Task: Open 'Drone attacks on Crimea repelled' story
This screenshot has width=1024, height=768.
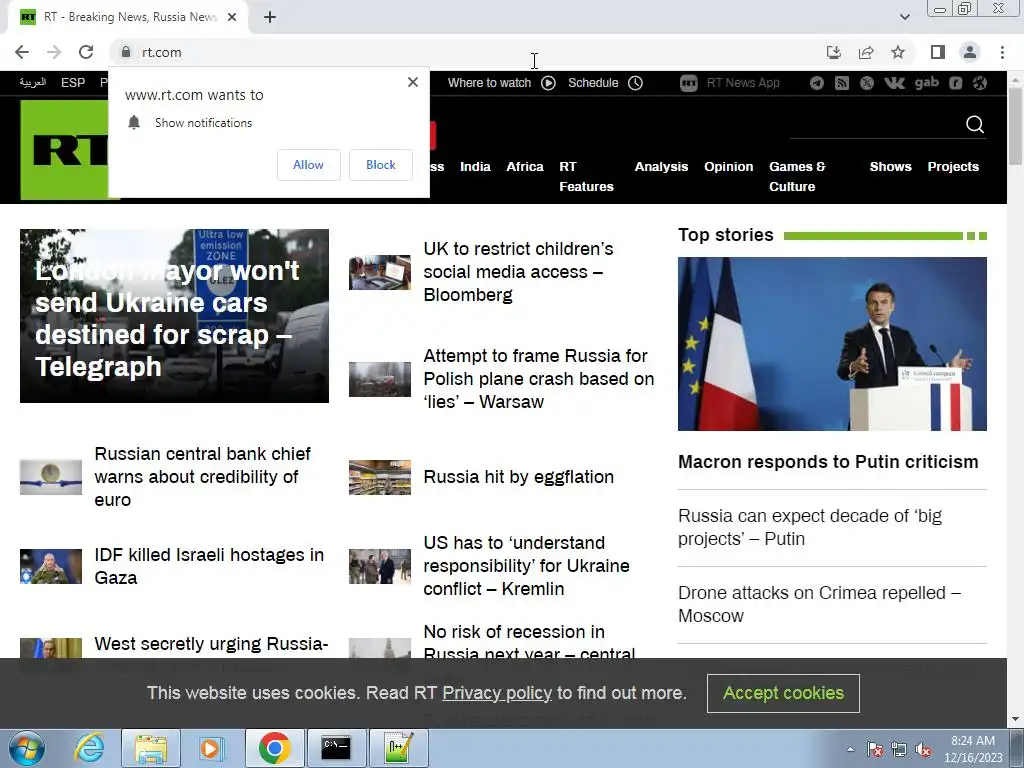Action: (x=819, y=604)
